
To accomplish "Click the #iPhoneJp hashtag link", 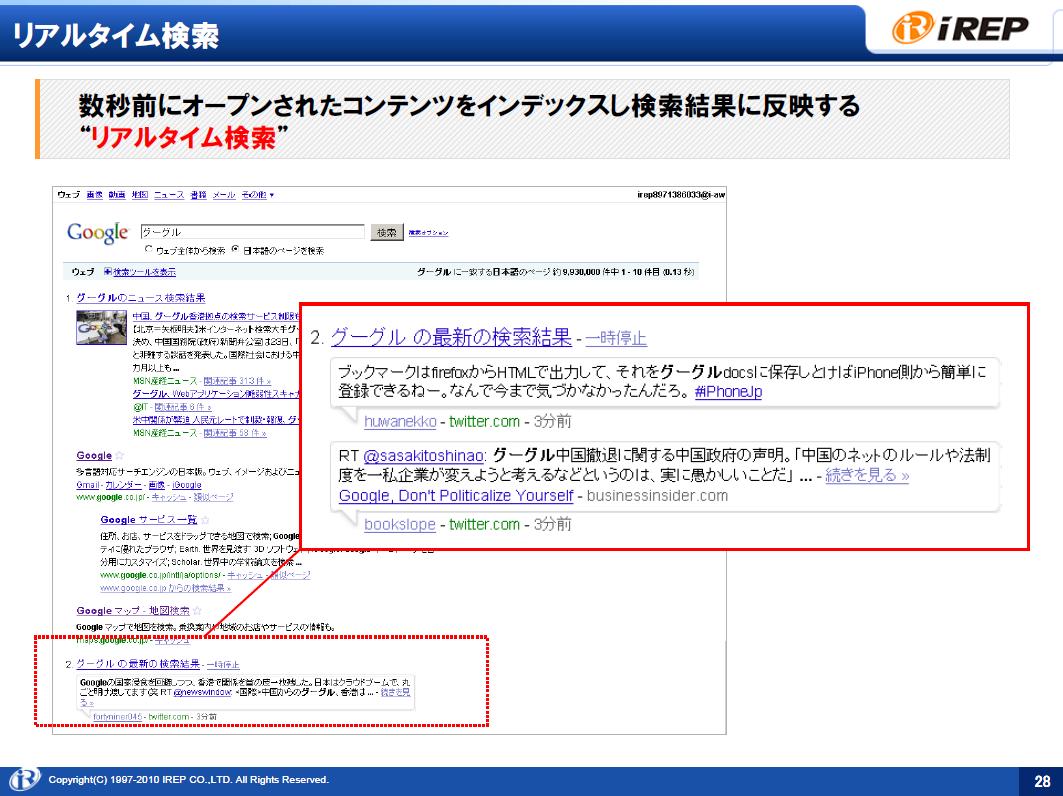I will pos(728,392).
